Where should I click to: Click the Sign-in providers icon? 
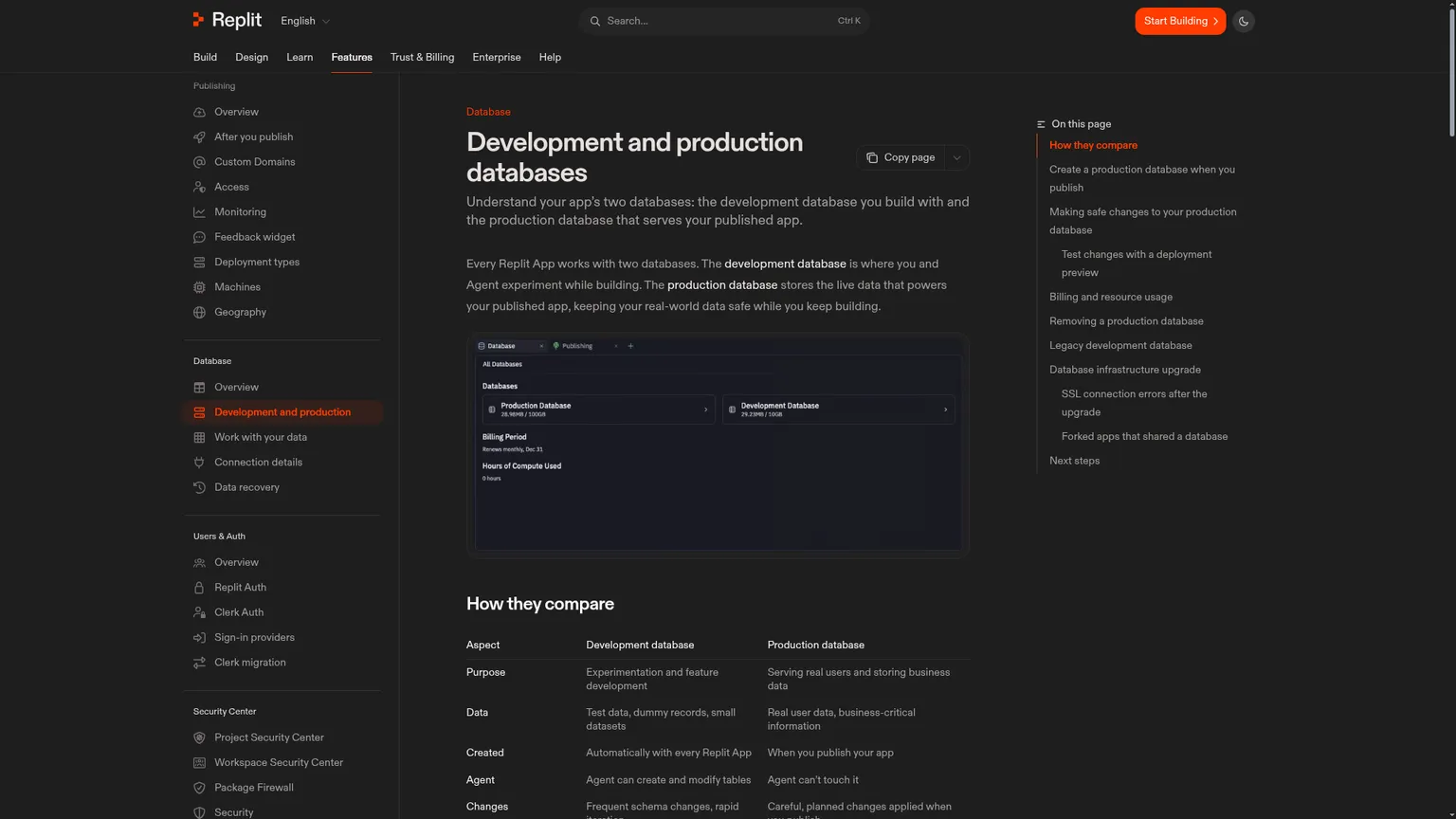click(x=199, y=638)
